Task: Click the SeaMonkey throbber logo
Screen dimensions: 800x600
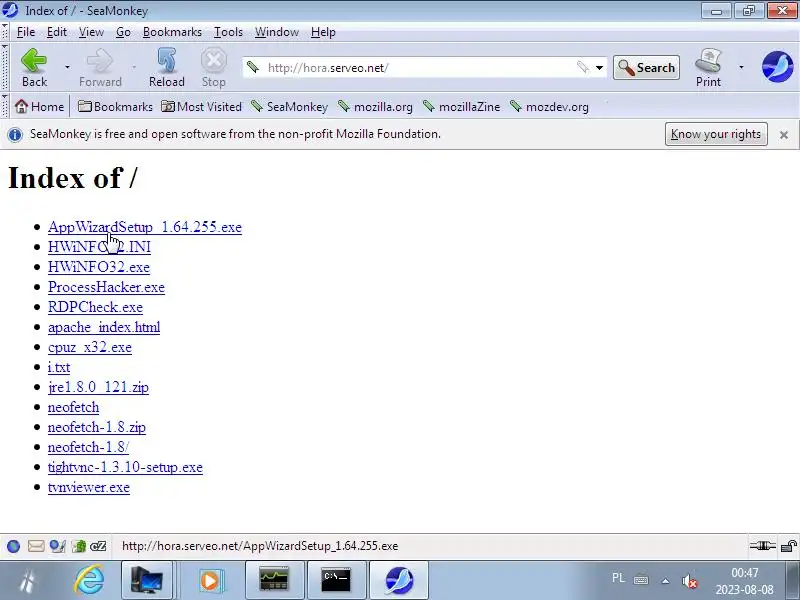Action: (x=778, y=67)
